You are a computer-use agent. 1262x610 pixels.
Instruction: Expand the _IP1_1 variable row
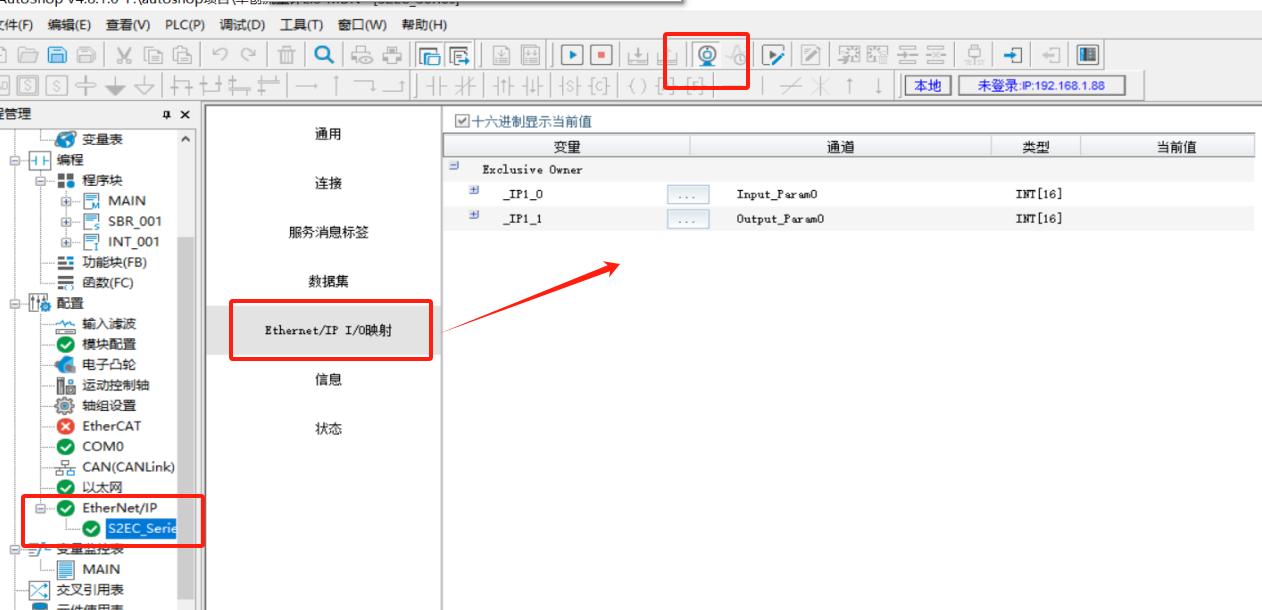click(474, 217)
